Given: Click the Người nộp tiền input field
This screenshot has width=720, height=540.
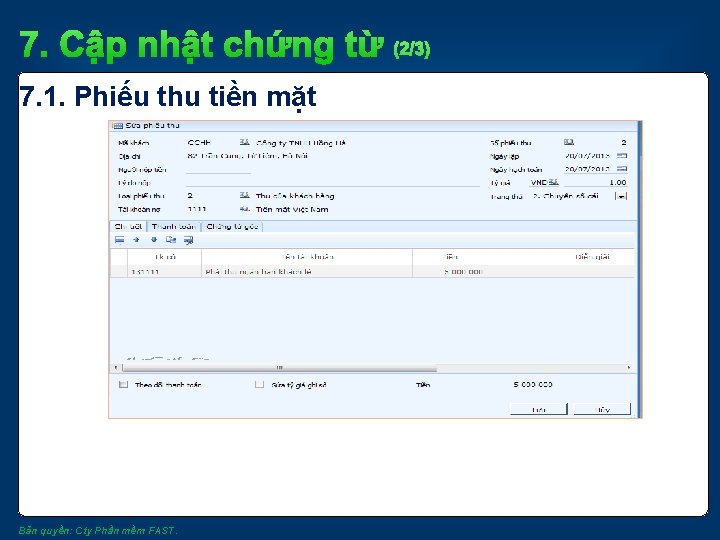Looking at the screenshot, I should pos(219,169).
